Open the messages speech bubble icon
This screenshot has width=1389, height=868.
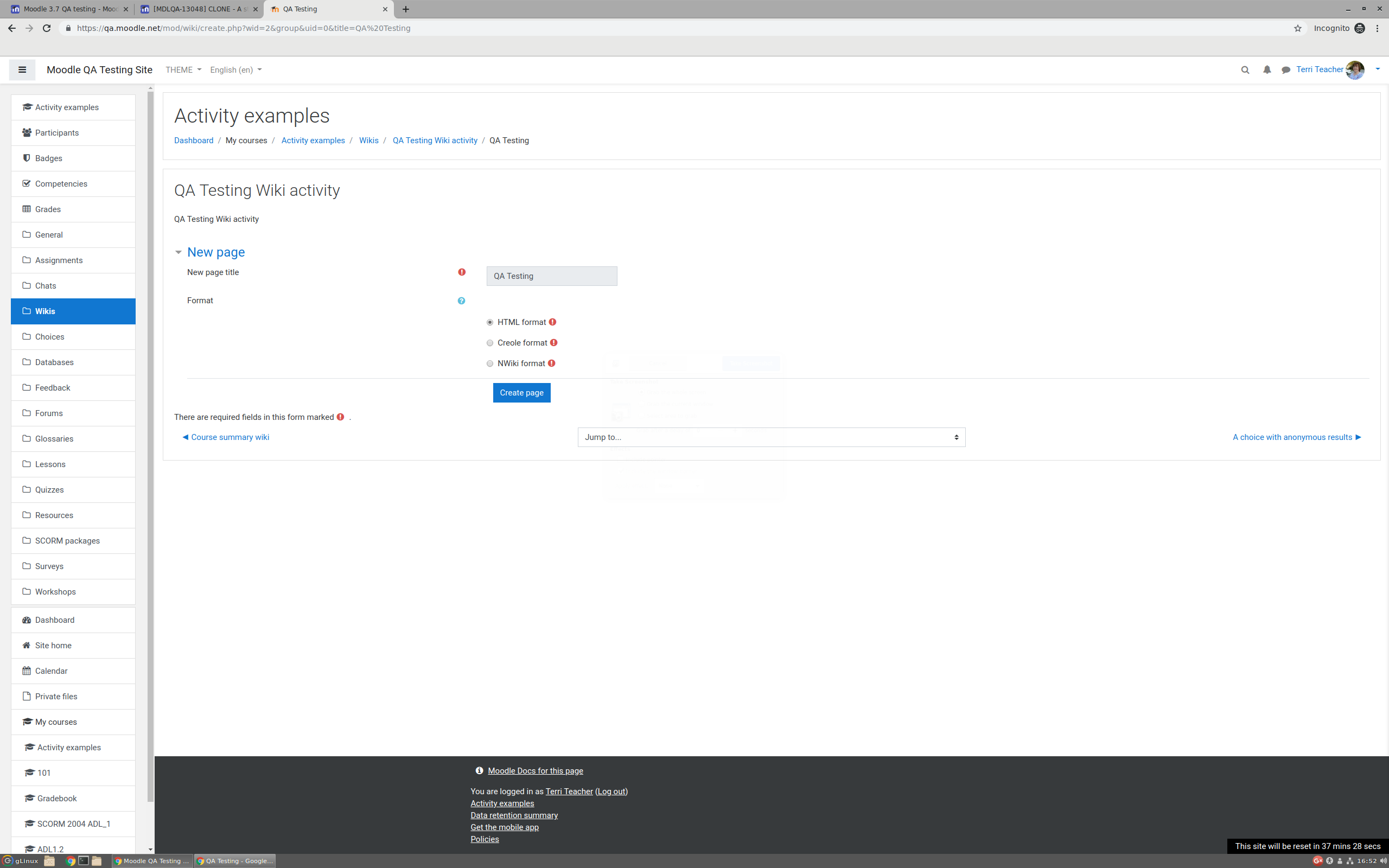coord(1286,70)
